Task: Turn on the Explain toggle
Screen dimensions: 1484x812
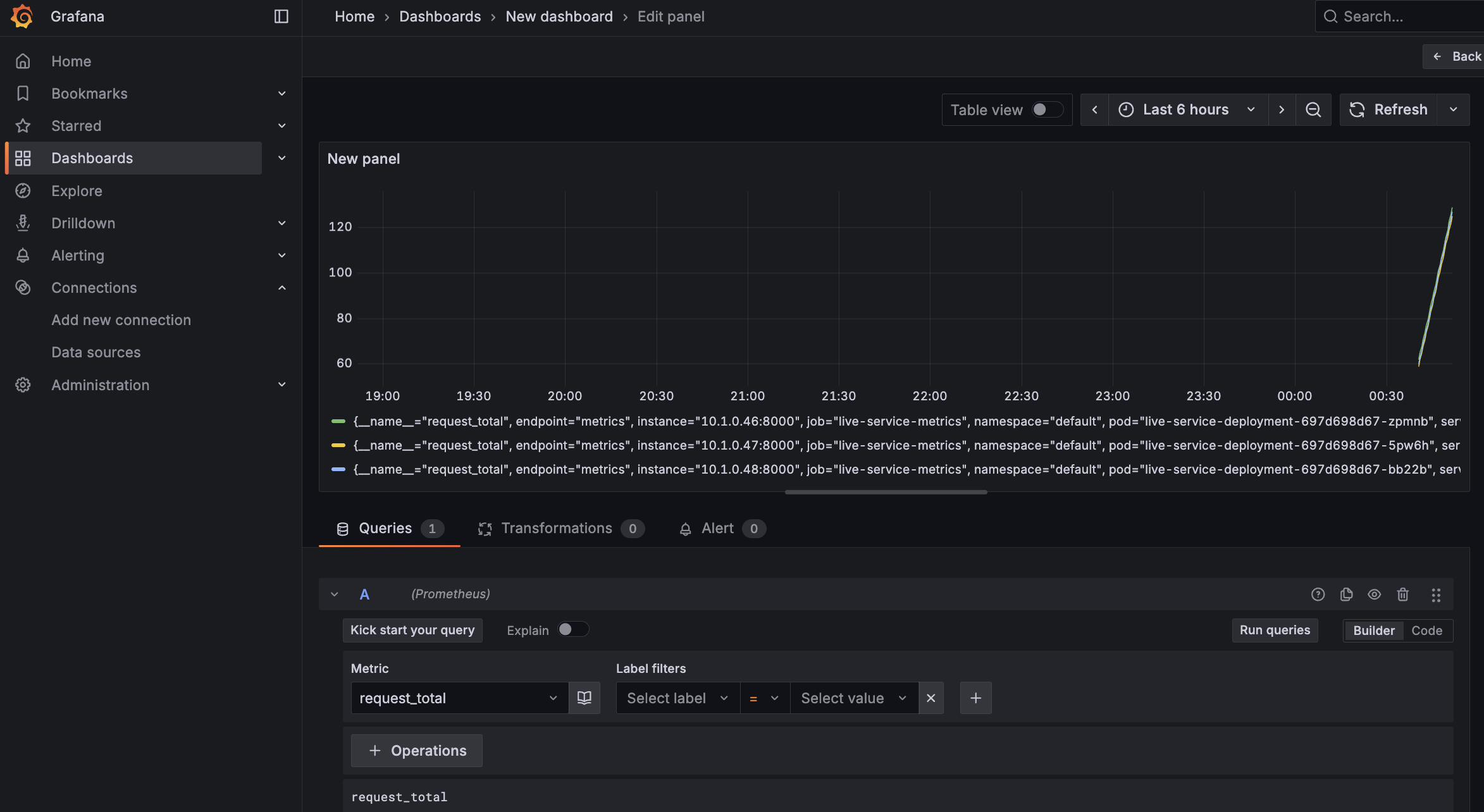Action: 572,630
